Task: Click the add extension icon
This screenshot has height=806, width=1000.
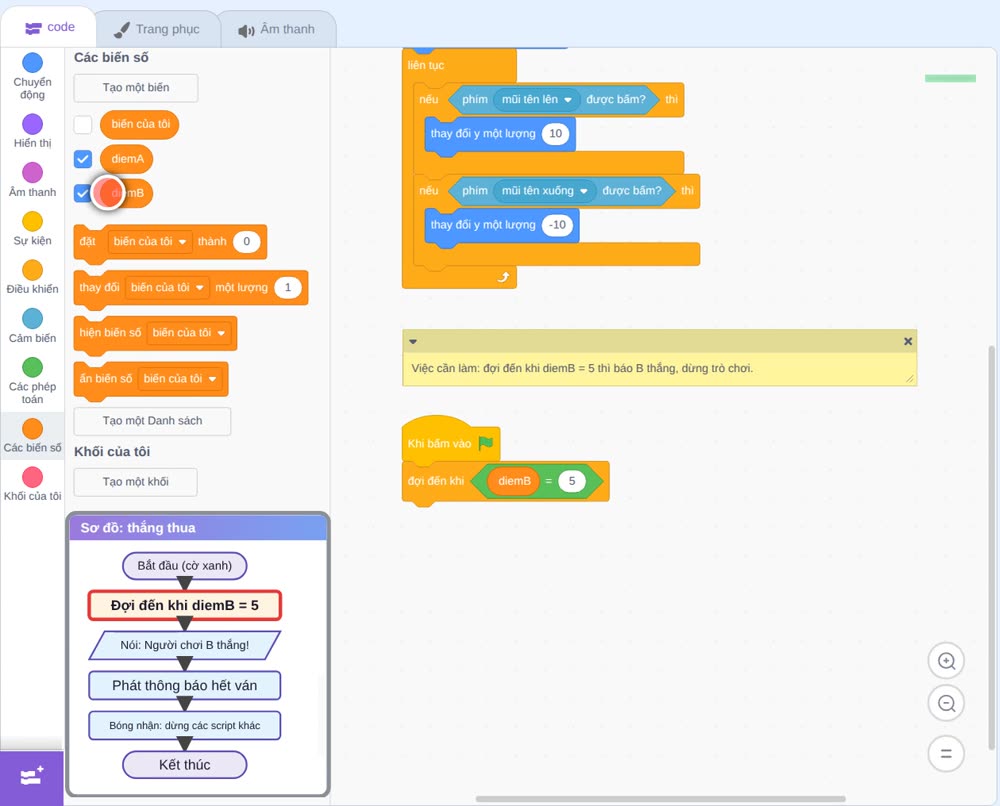Action: [x=32, y=777]
